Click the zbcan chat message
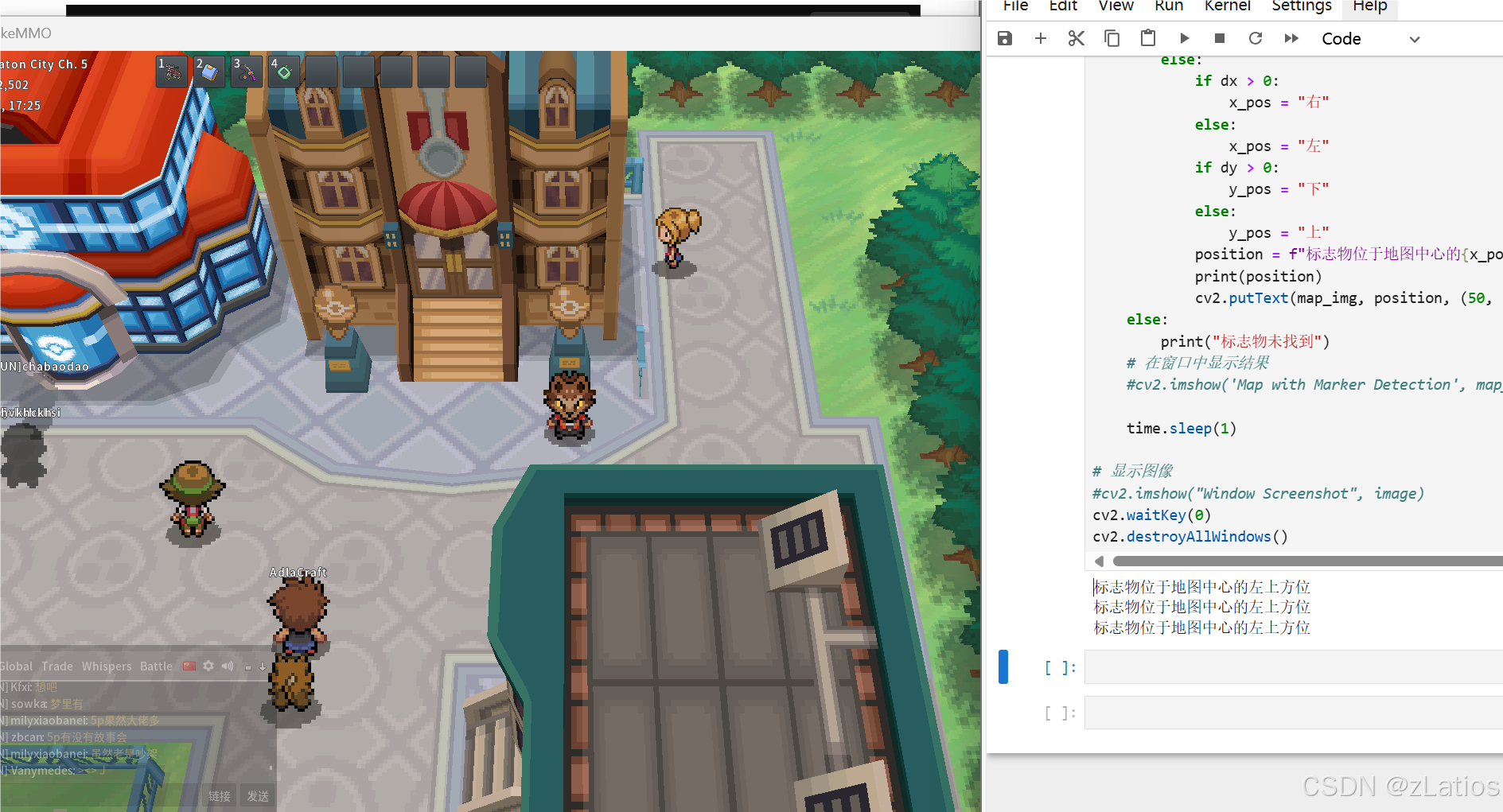The image size is (1503, 812). (x=65, y=737)
